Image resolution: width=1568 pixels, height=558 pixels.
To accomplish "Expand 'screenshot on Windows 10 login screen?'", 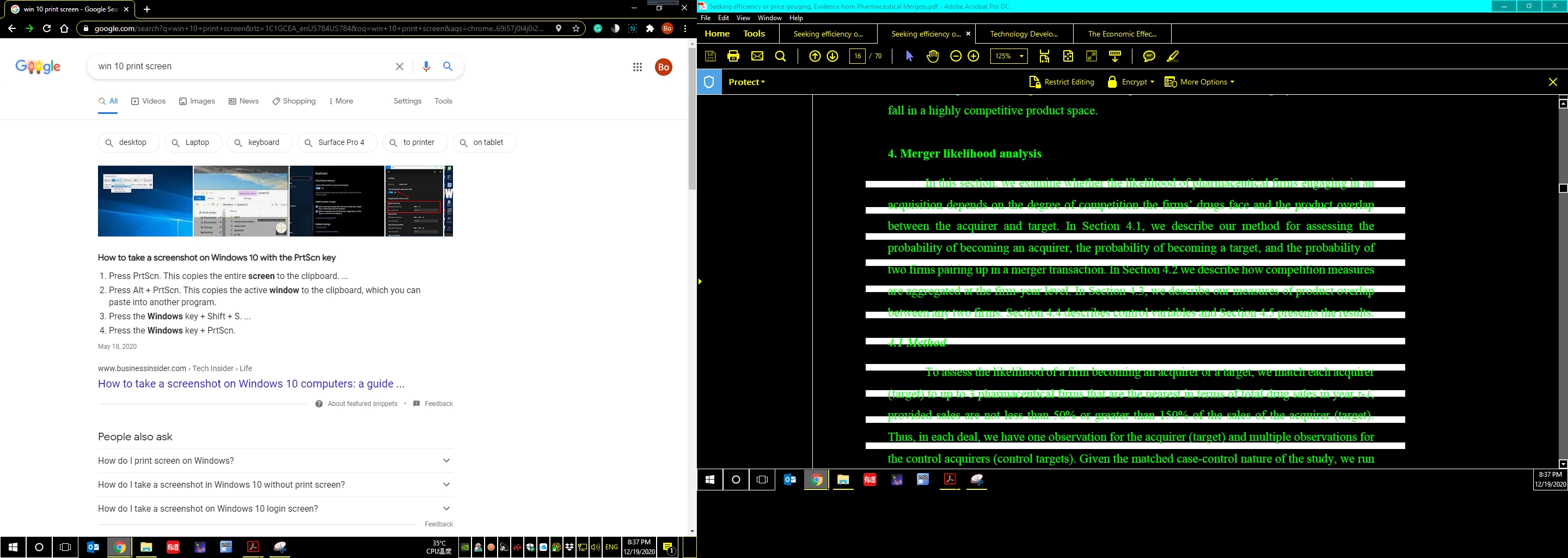I will pyautogui.click(x=275, y=508).
